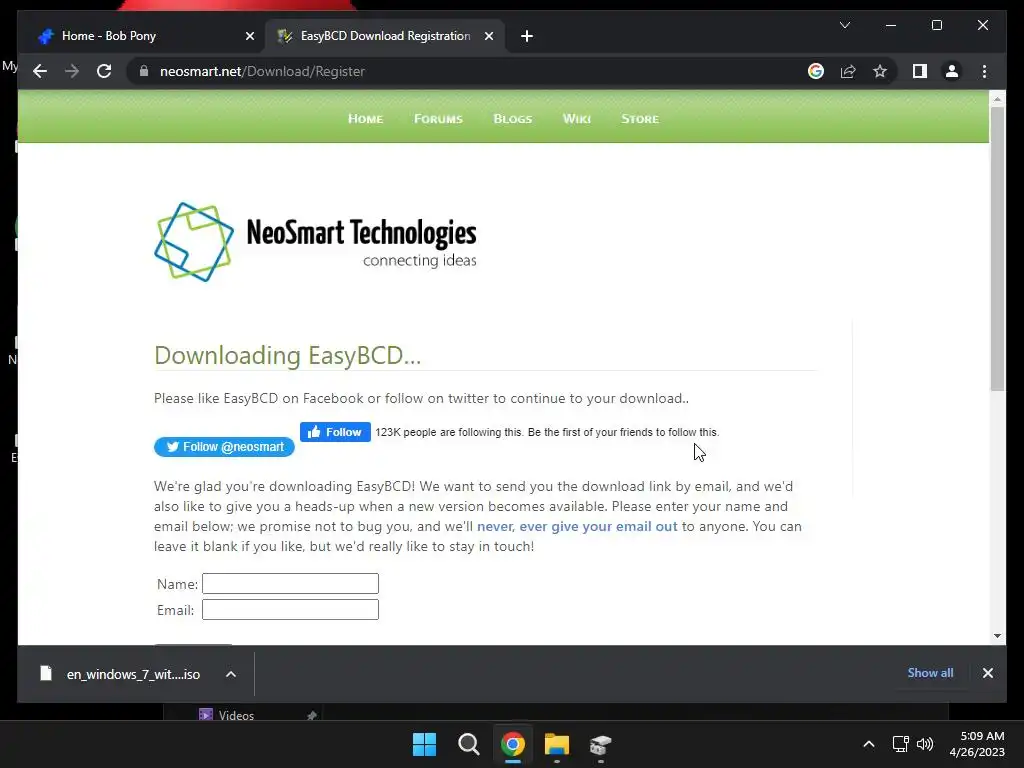1024x768 pixels.
Task: Open Chrome's three-dot menu
Action: pos(984,71)
